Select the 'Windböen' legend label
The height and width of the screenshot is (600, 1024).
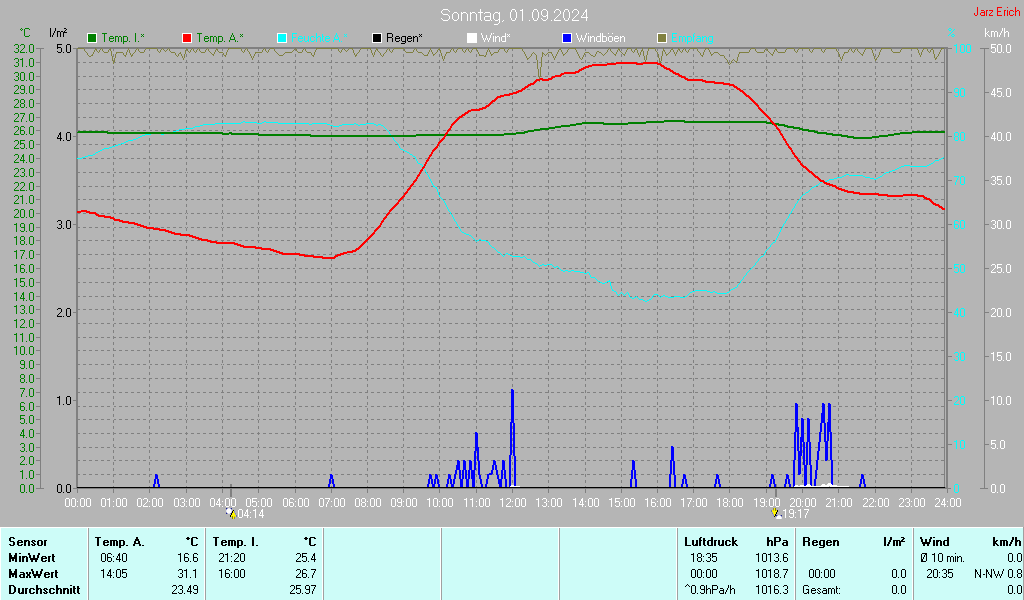[600, 38]
